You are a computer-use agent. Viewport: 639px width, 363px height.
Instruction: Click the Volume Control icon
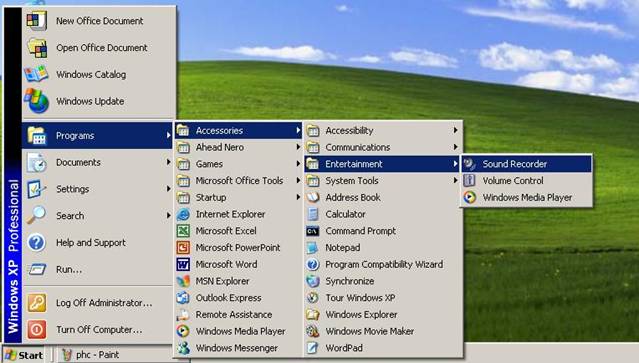pyautogui.click(x=470, y=180)
